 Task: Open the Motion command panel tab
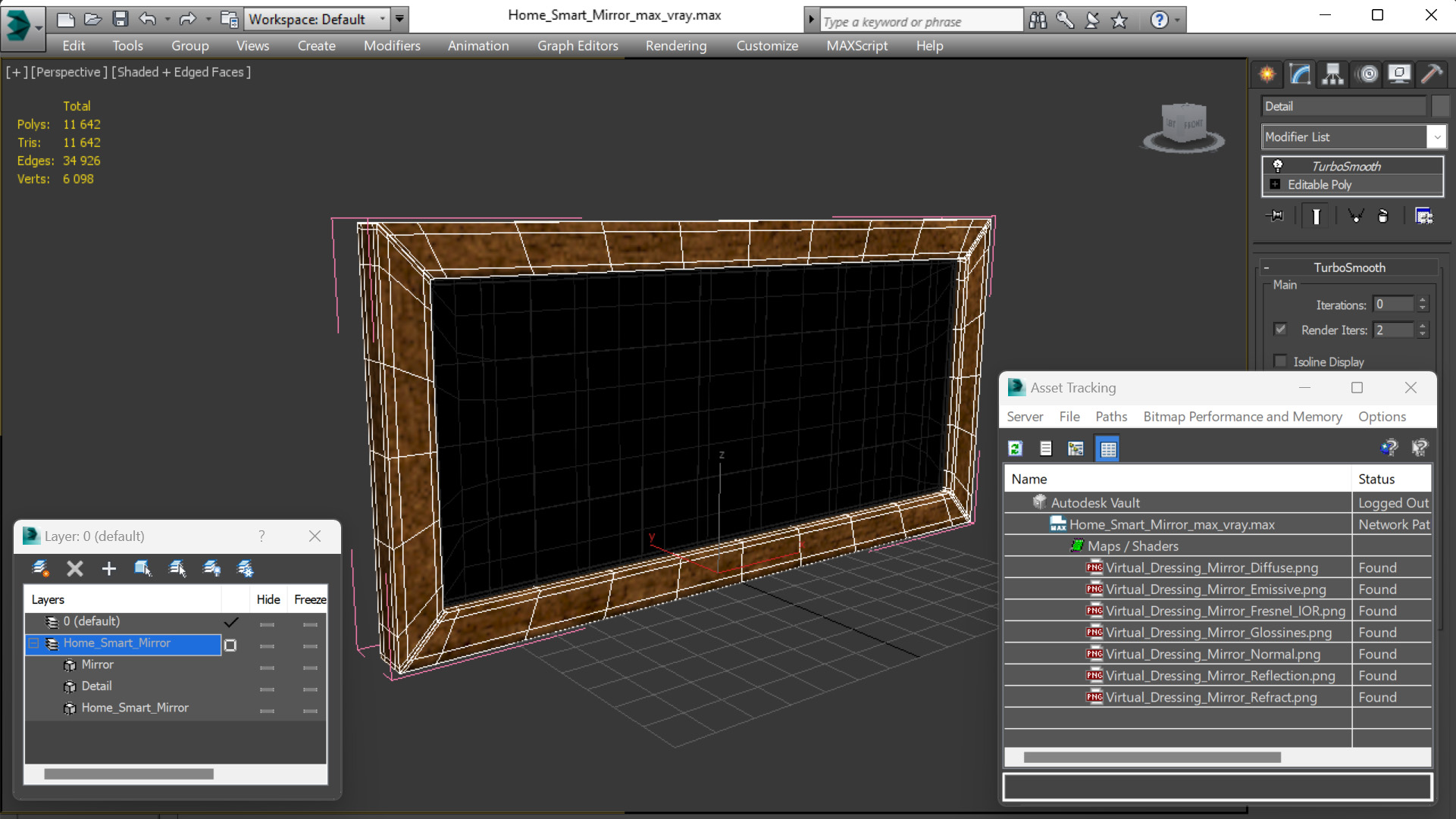coord(1368,73)
